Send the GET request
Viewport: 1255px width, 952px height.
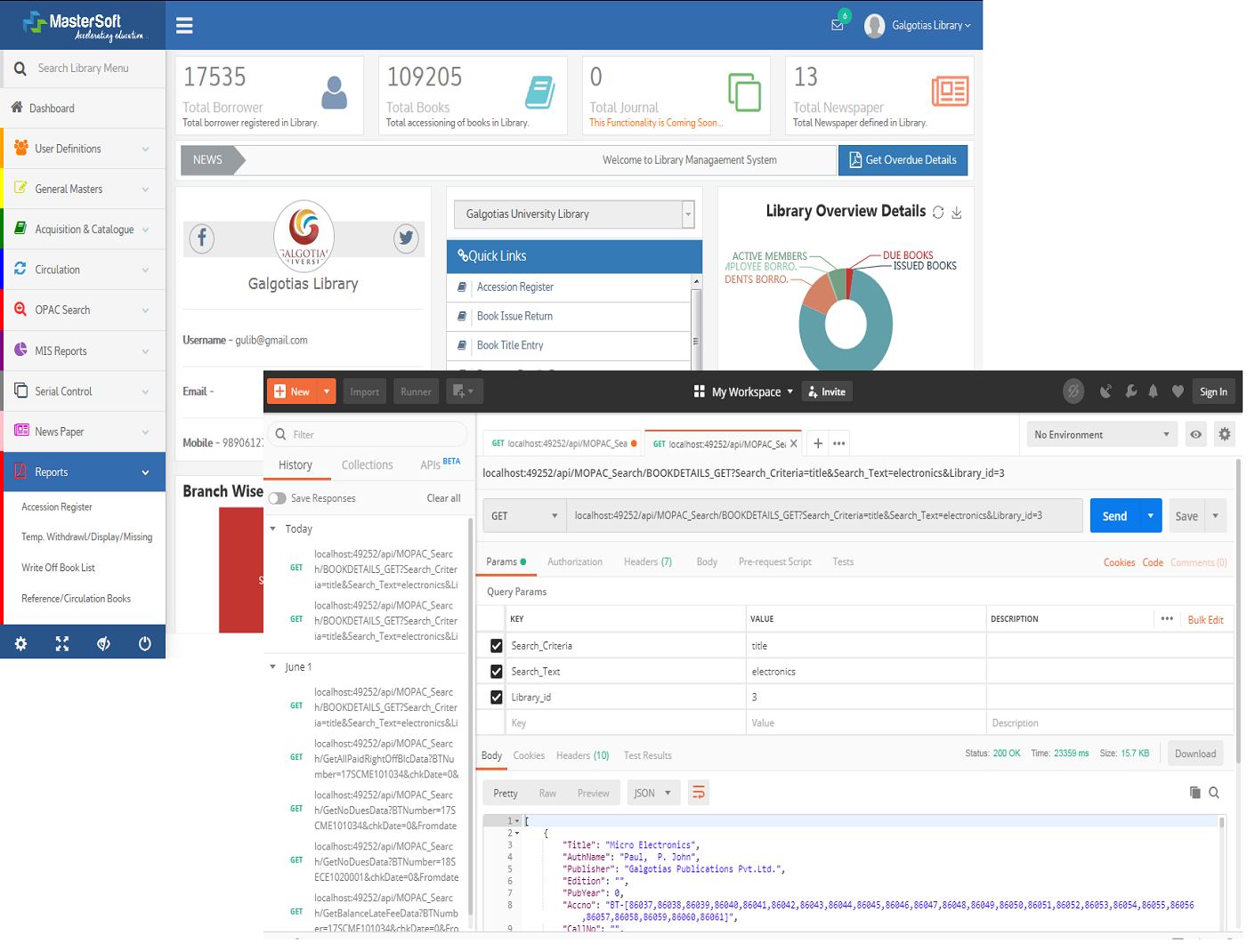point(1115,516)
